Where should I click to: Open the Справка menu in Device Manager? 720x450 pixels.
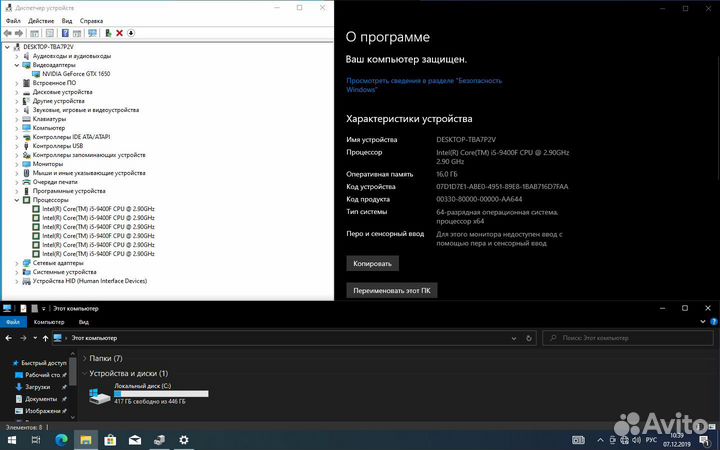click(91, 21)
